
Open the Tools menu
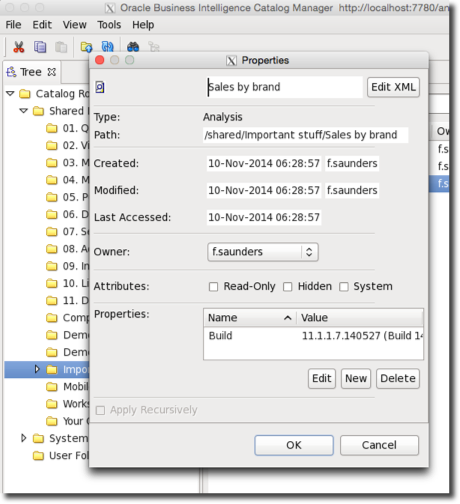point(109,25)
